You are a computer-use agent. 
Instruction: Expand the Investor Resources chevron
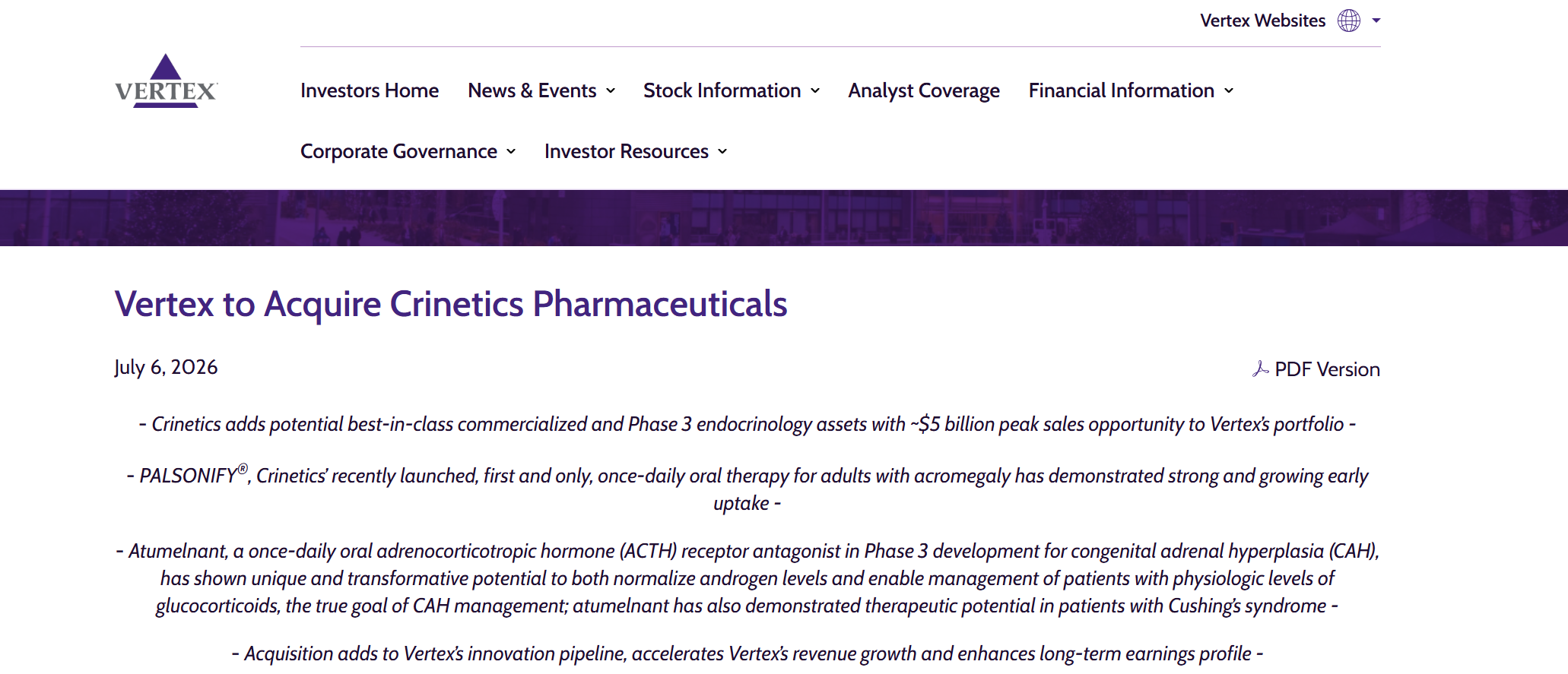pyautogui.click(x=722, y=152)
